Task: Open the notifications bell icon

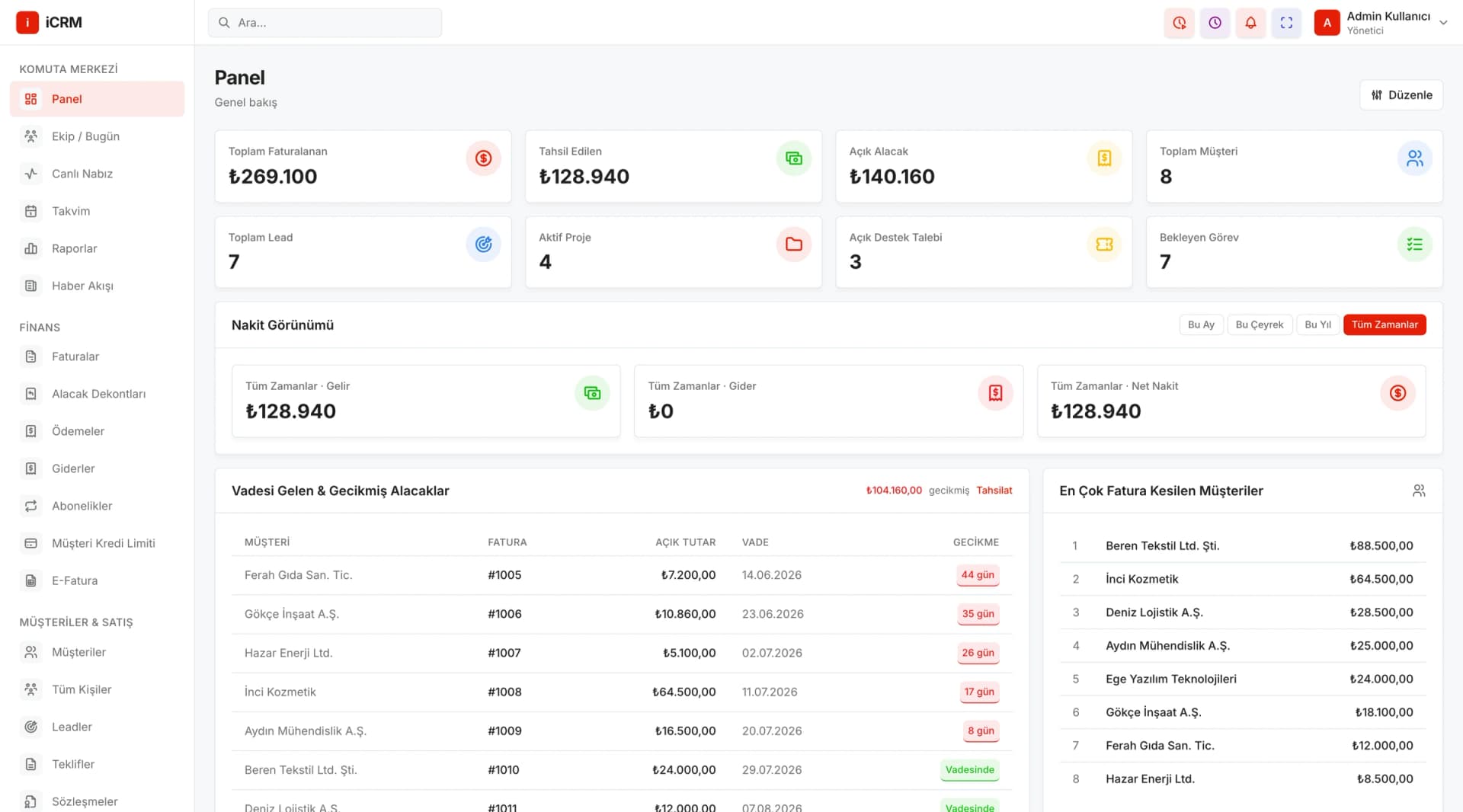Action: [x=1250, y=23]
